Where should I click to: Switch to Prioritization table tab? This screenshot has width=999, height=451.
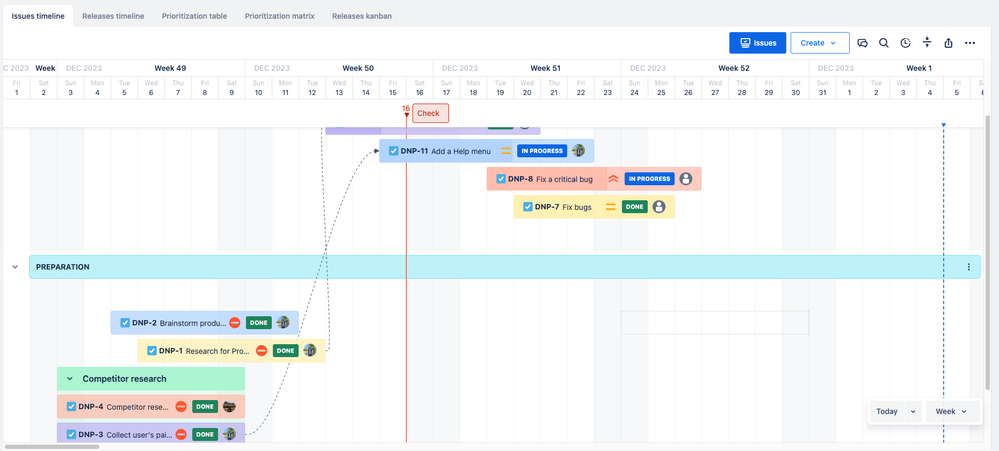(x=194, y=16)
